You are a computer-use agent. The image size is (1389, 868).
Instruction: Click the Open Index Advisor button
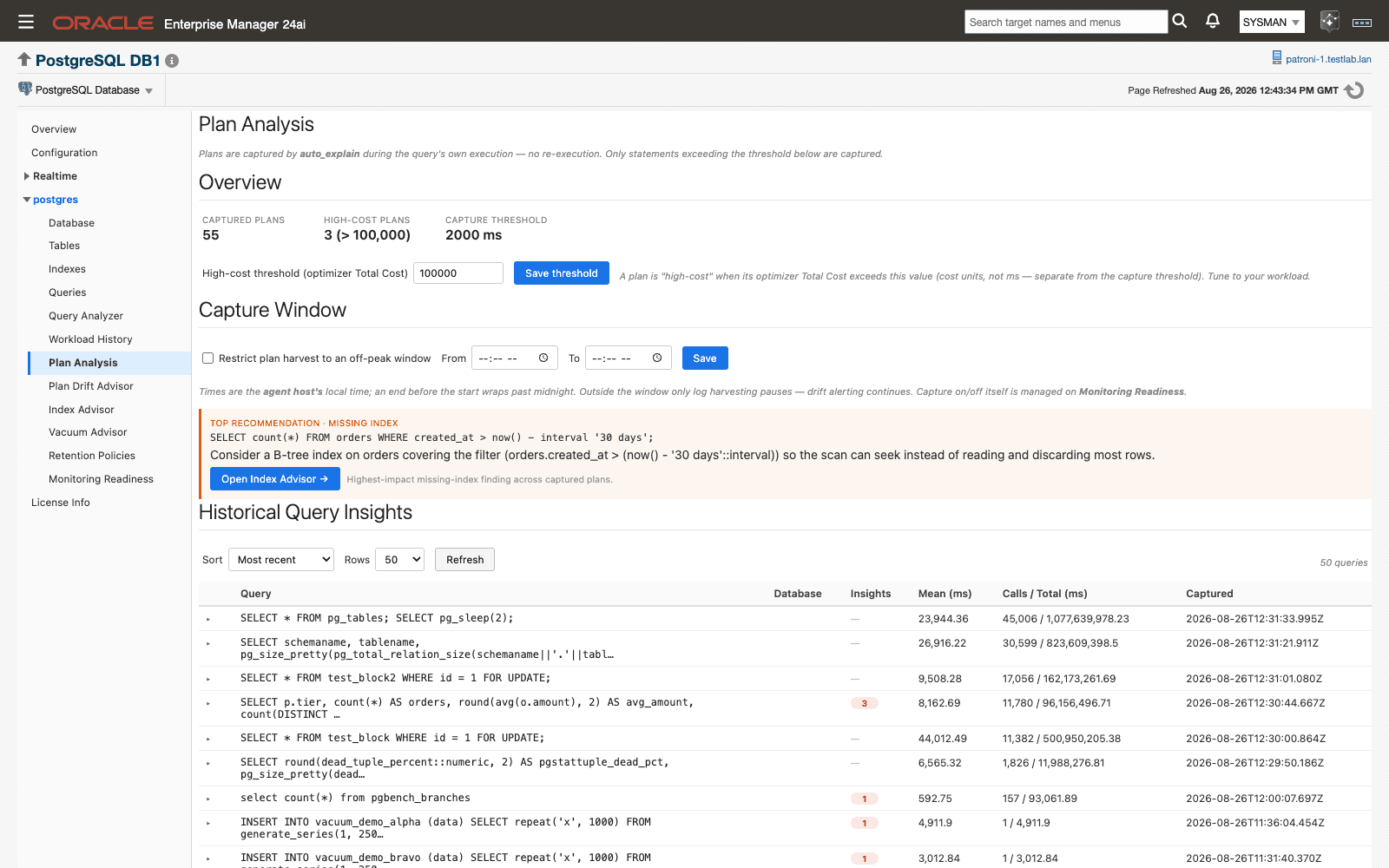pos(274,478)
